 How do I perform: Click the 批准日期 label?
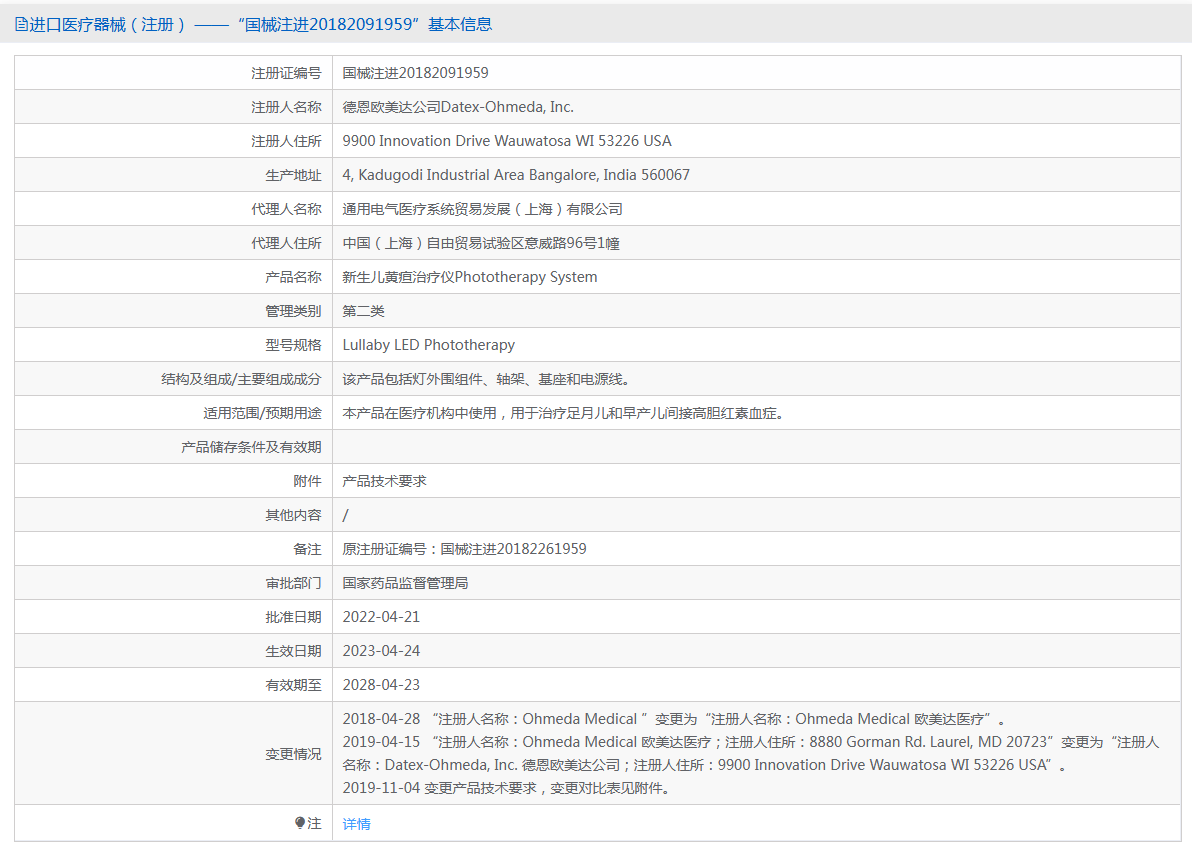[x=293, y=618]
